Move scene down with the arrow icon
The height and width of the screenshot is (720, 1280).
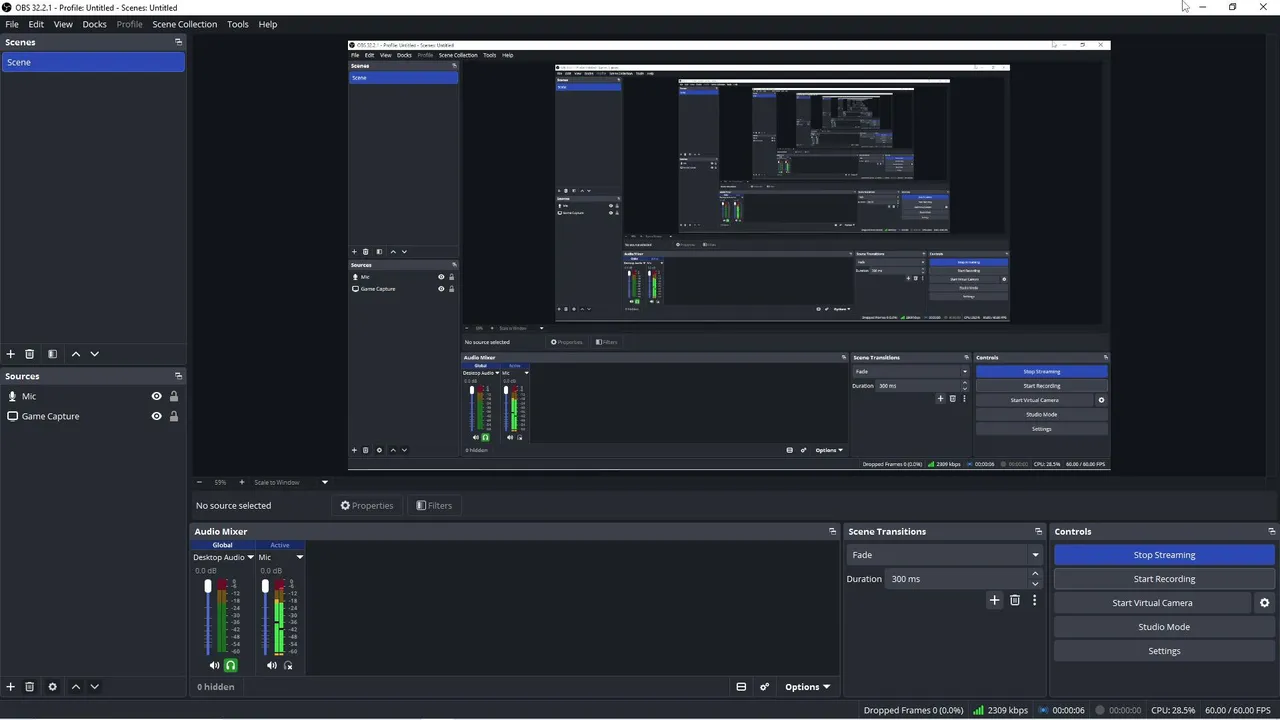[x=95, y=354]
